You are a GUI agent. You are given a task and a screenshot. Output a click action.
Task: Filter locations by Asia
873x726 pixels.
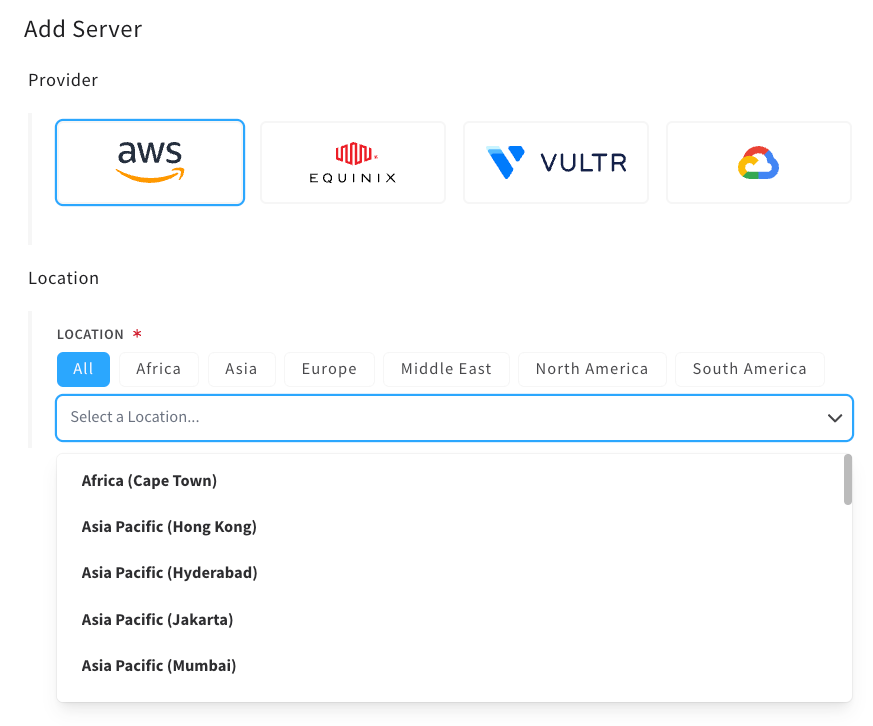[241, 369]
